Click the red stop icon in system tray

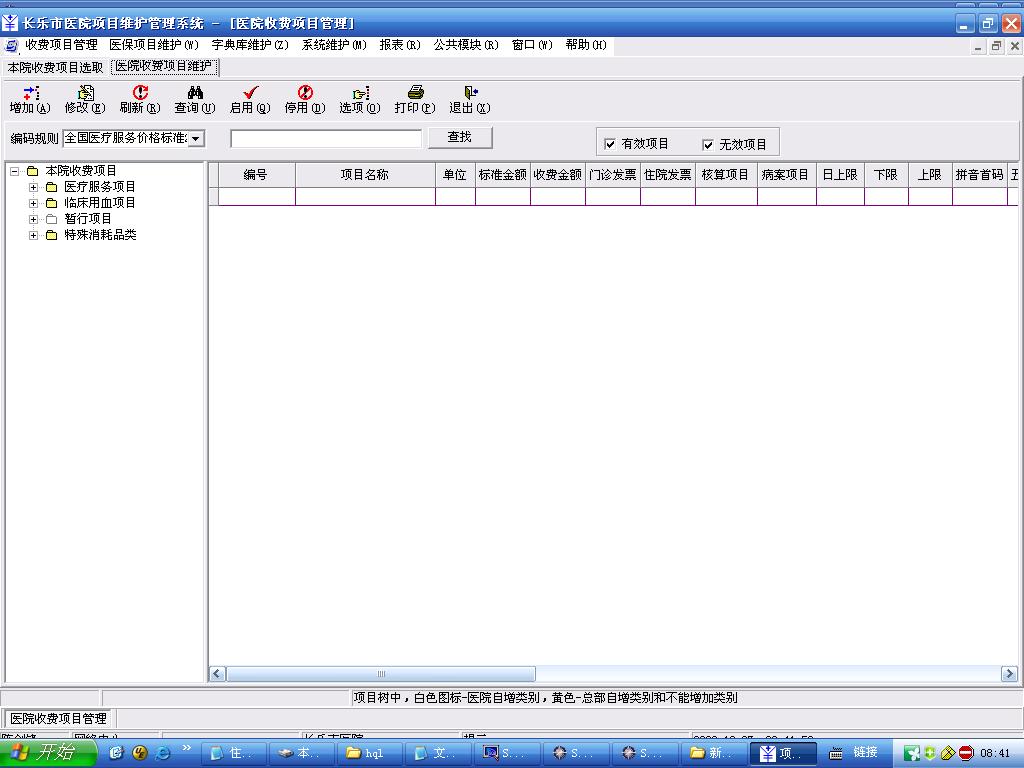click(966, 753)
